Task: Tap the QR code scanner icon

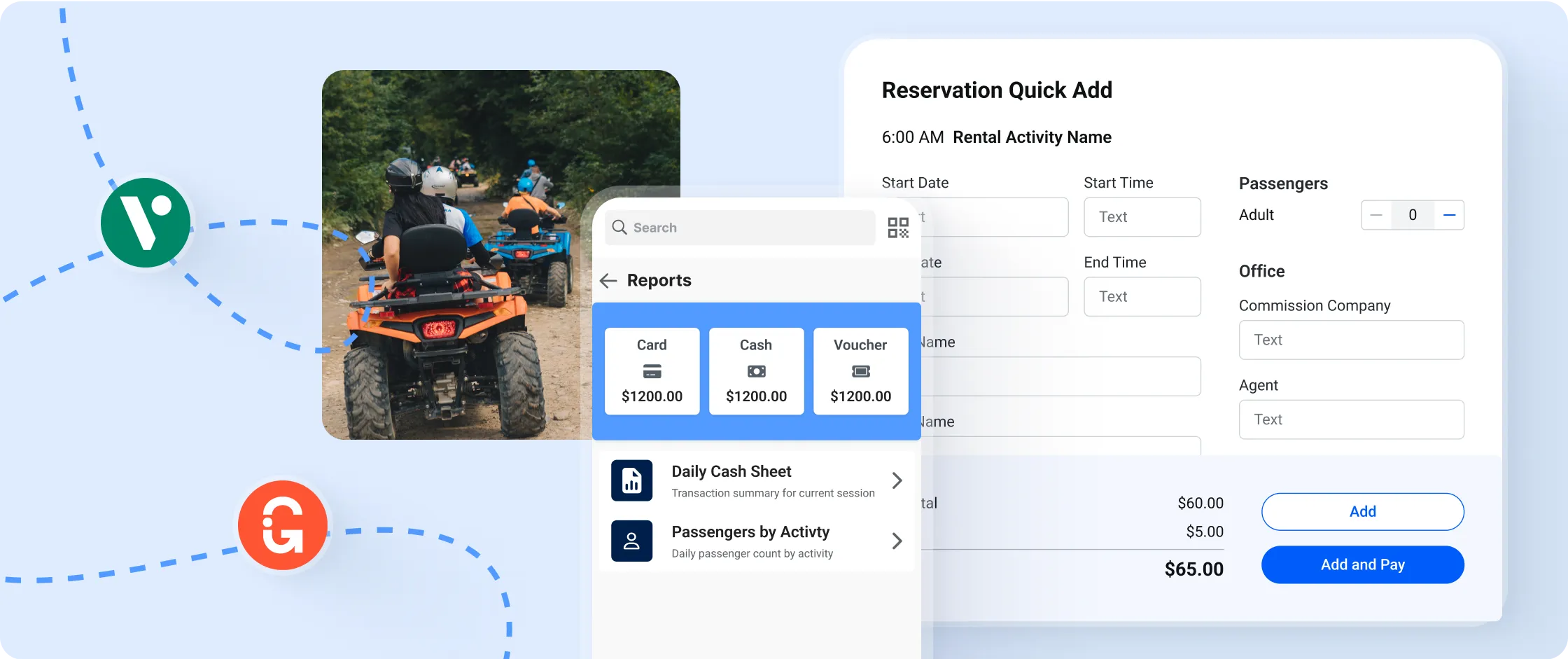Action: pos(898,227)
